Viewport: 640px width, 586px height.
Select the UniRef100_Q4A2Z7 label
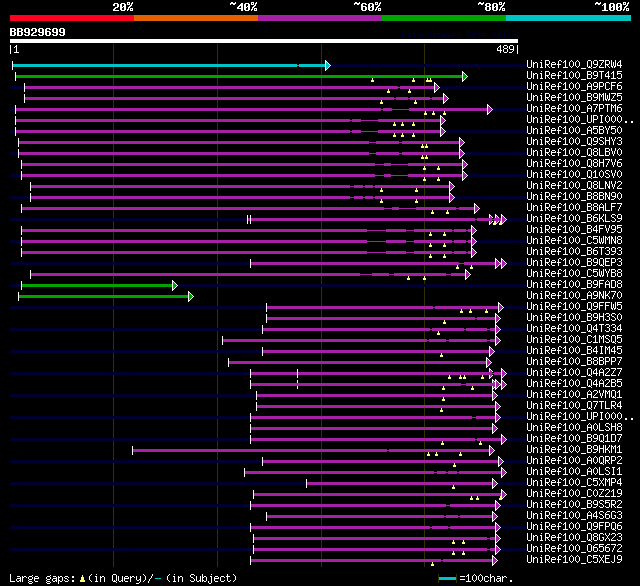coord(574,373)
